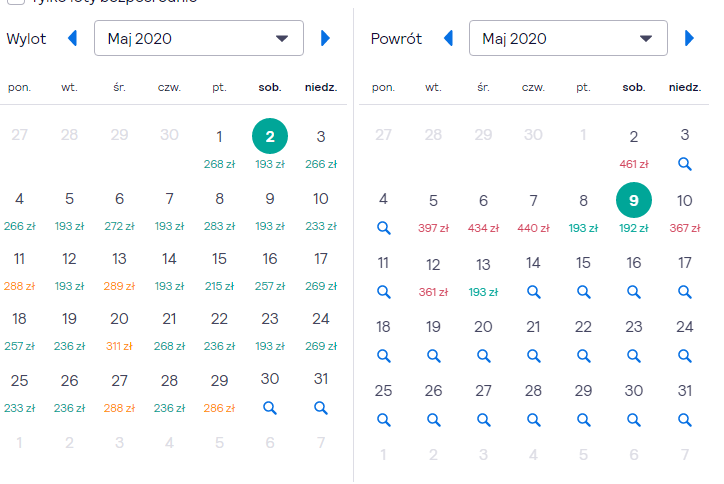
Task: Choose departure May 27 at 288 zł
Action: click(119, 393)
